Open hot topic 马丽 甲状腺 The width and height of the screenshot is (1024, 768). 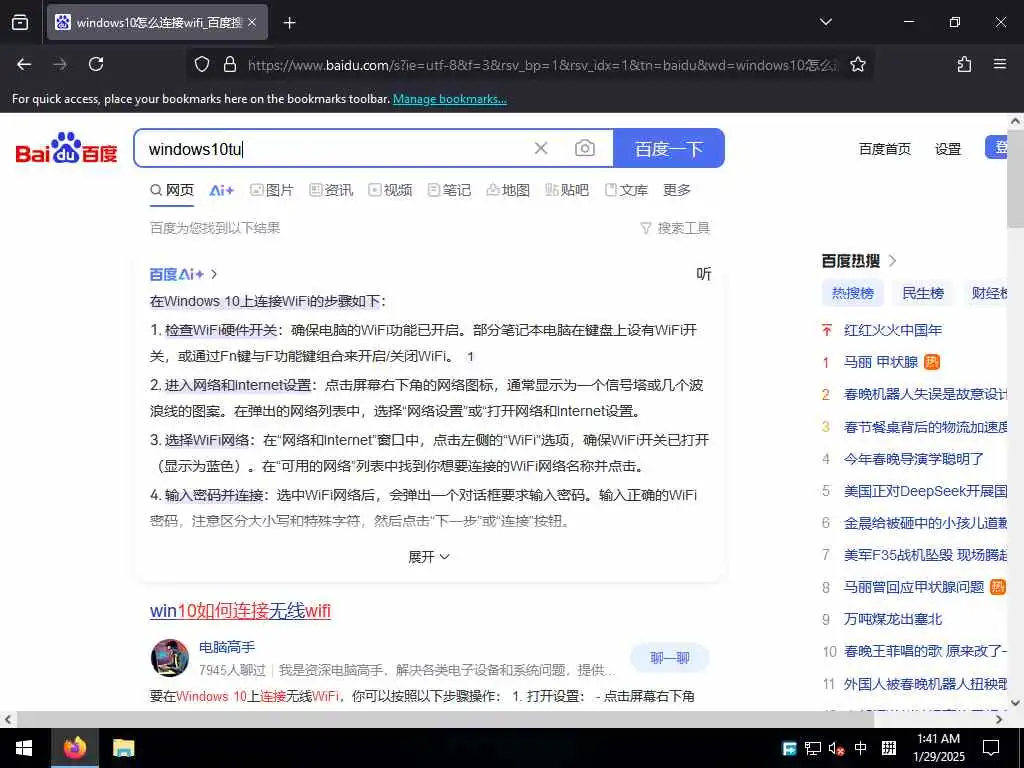[x=880, y=362]
